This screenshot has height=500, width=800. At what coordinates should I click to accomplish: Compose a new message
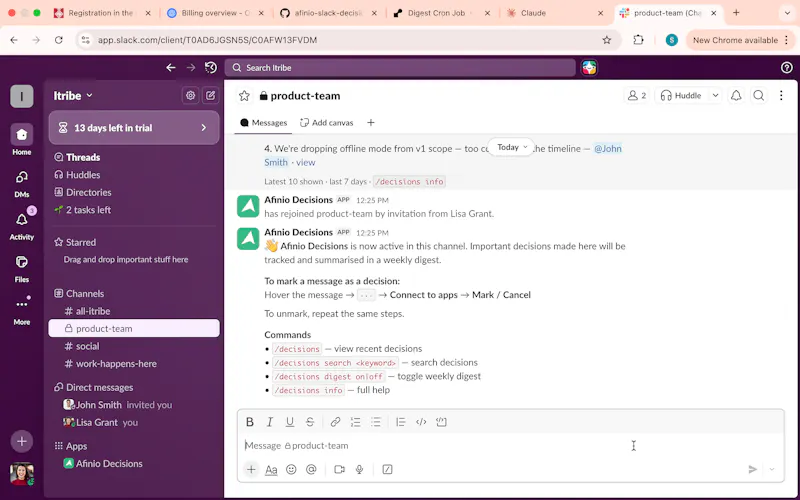(x=210, y=95)
